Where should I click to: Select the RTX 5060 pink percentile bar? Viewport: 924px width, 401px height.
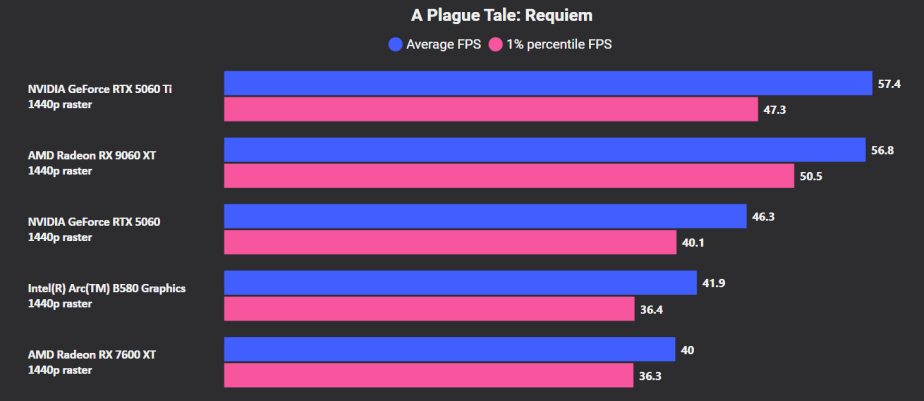pos(450,242)
